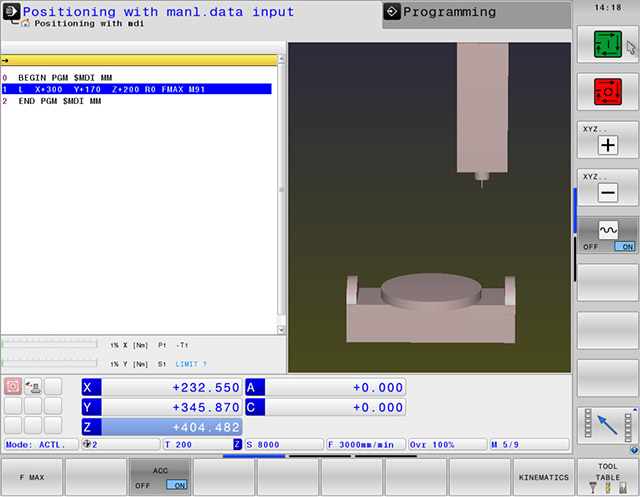
Task: Click the Y axis load bar (1% Y)
Action: tap(49, 363)
